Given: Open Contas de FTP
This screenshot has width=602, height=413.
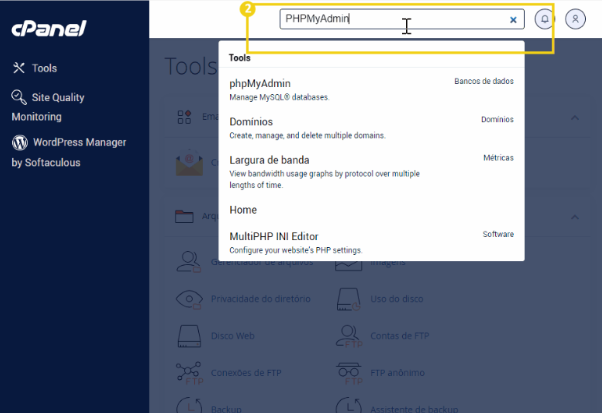Looking at the screenshot, I should (400, 336).
